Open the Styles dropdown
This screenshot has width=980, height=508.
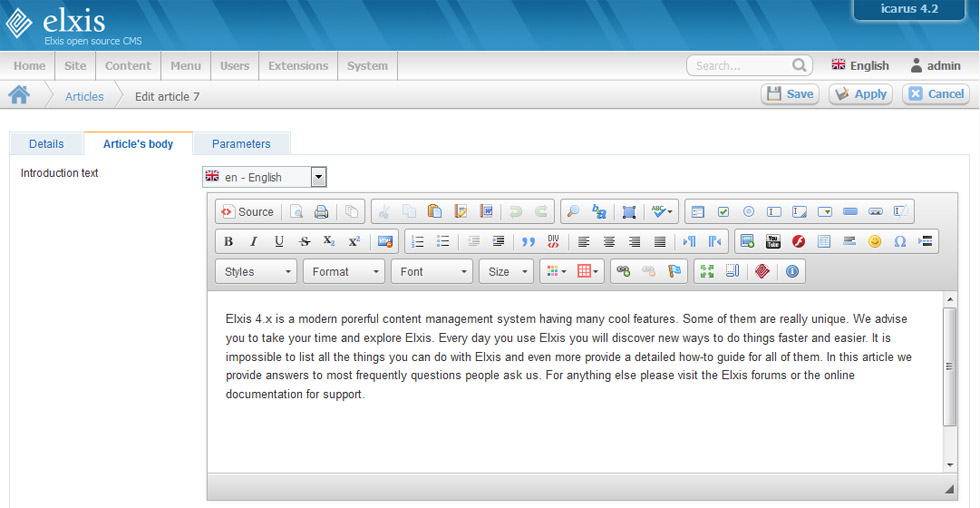(x=256, y=272)
